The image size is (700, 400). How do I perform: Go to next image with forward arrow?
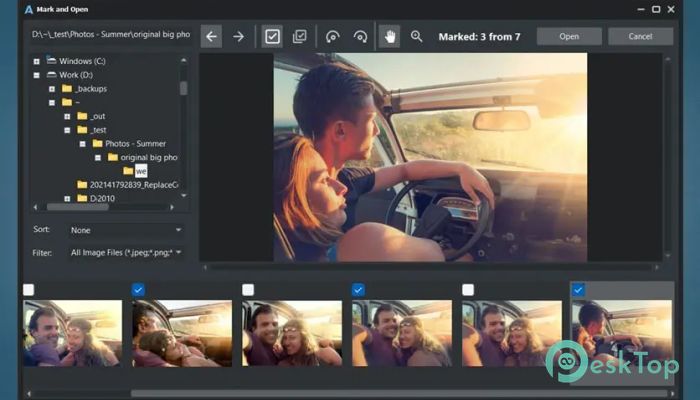click(238, 36)
